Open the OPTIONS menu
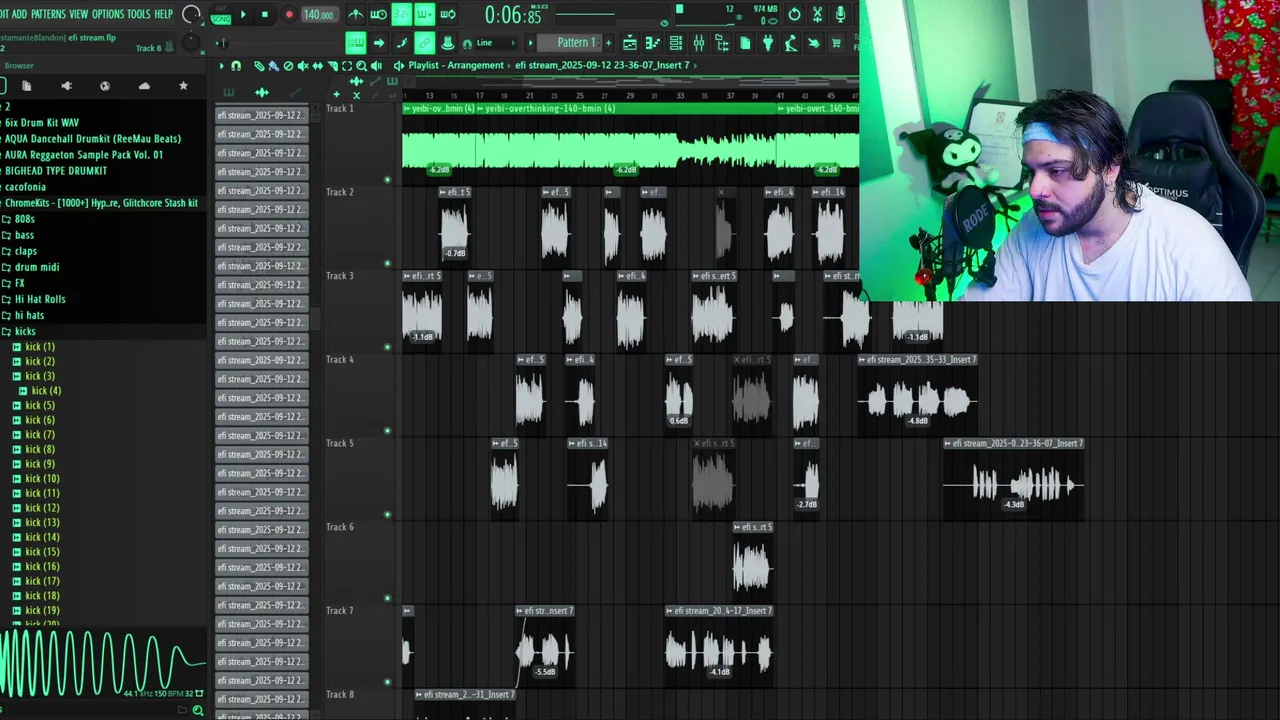This screenshot has height=720, width=1280. tap(108, 14)
